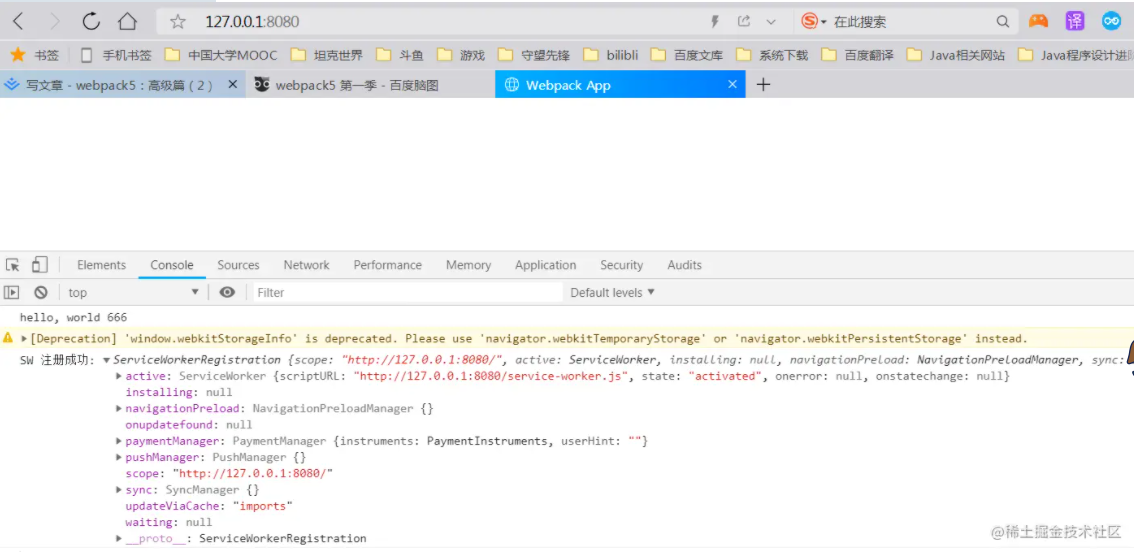The width and height of the screenshot is (1134, 552).
Task: Open the bilibli bookmark folder
Action: 610,55
